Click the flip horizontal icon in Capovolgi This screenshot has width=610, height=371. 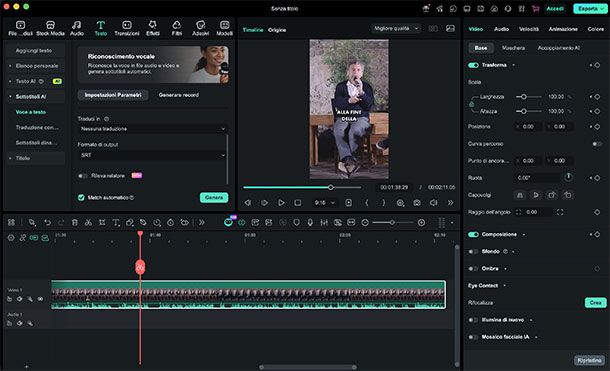pyautogui.click(x=520, y=195)
